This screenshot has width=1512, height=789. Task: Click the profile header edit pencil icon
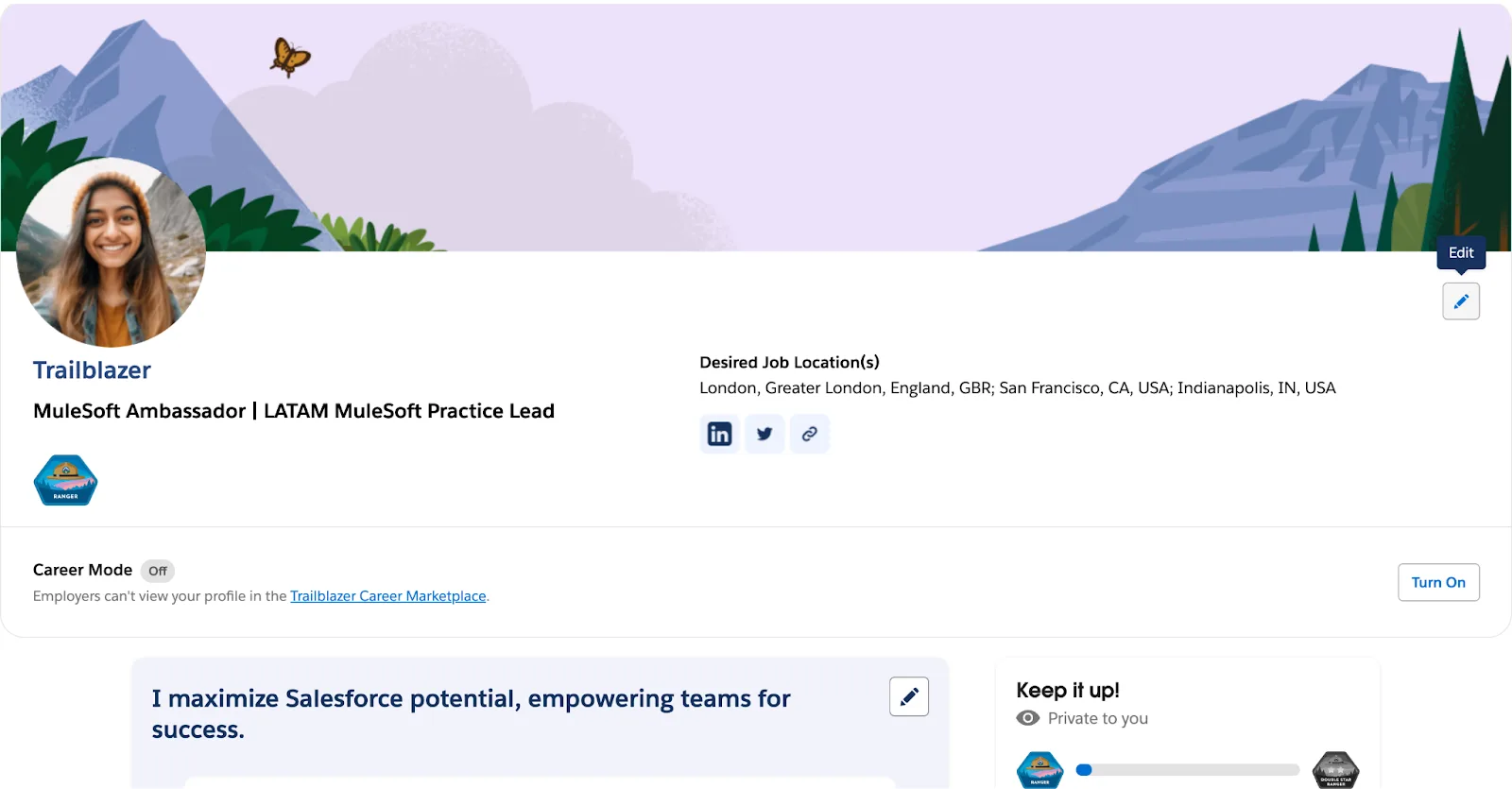1461,301
